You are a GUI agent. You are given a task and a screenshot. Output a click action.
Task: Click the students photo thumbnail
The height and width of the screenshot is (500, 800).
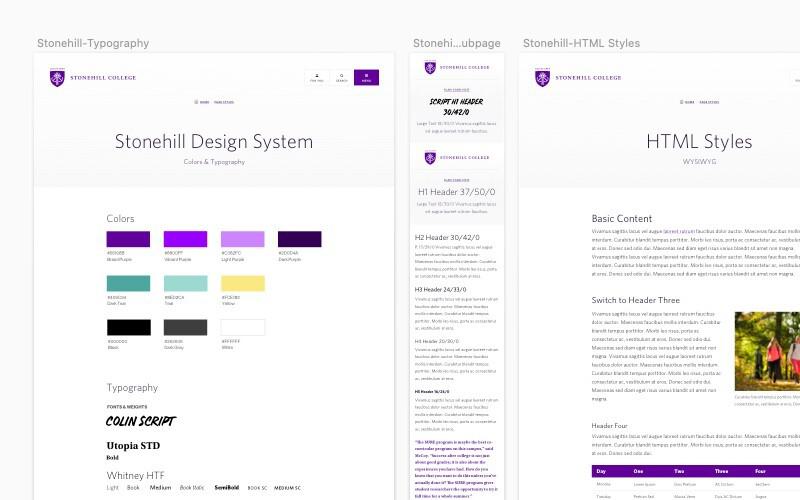(767, 350)
